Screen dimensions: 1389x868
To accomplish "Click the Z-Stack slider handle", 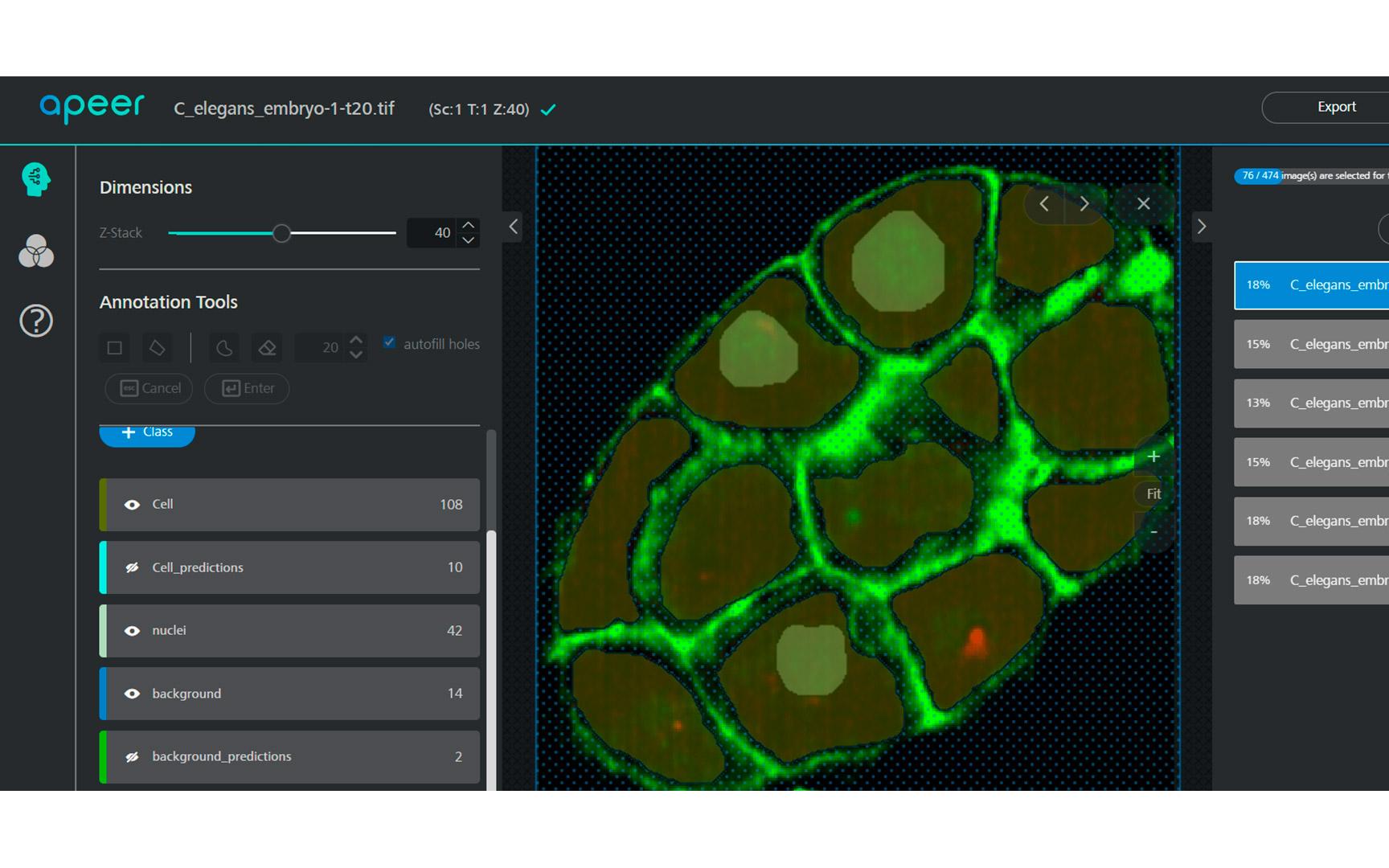I will click(281, 233).
